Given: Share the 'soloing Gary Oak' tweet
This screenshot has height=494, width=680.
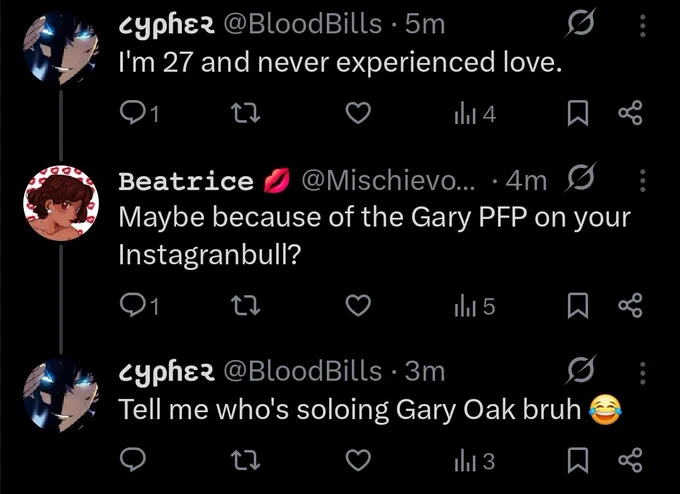Looking at the screenshot, I should tap(630, 460).
